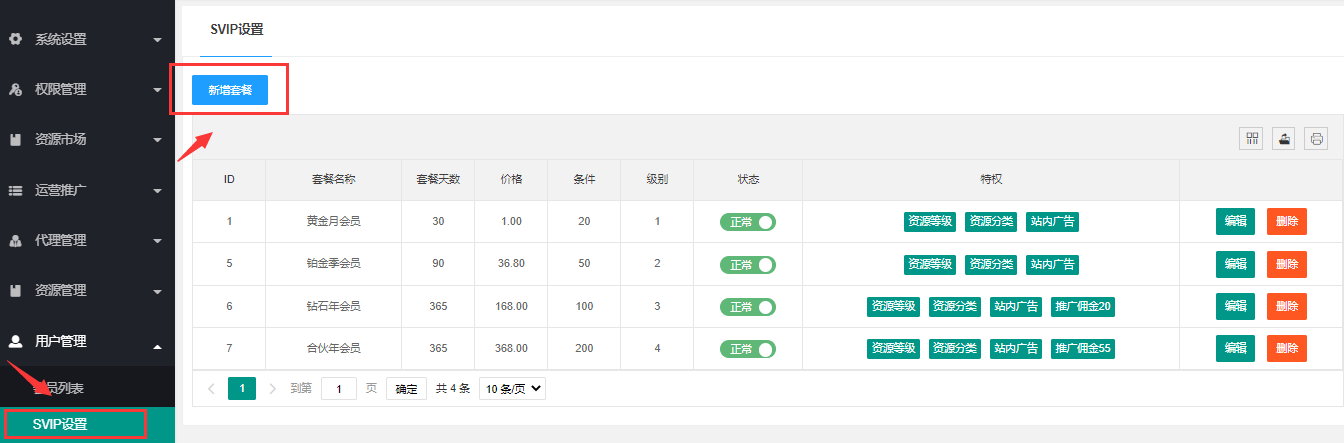Click the export table icon
This screenshot has width=1344, height=443.
[1284, 139]
